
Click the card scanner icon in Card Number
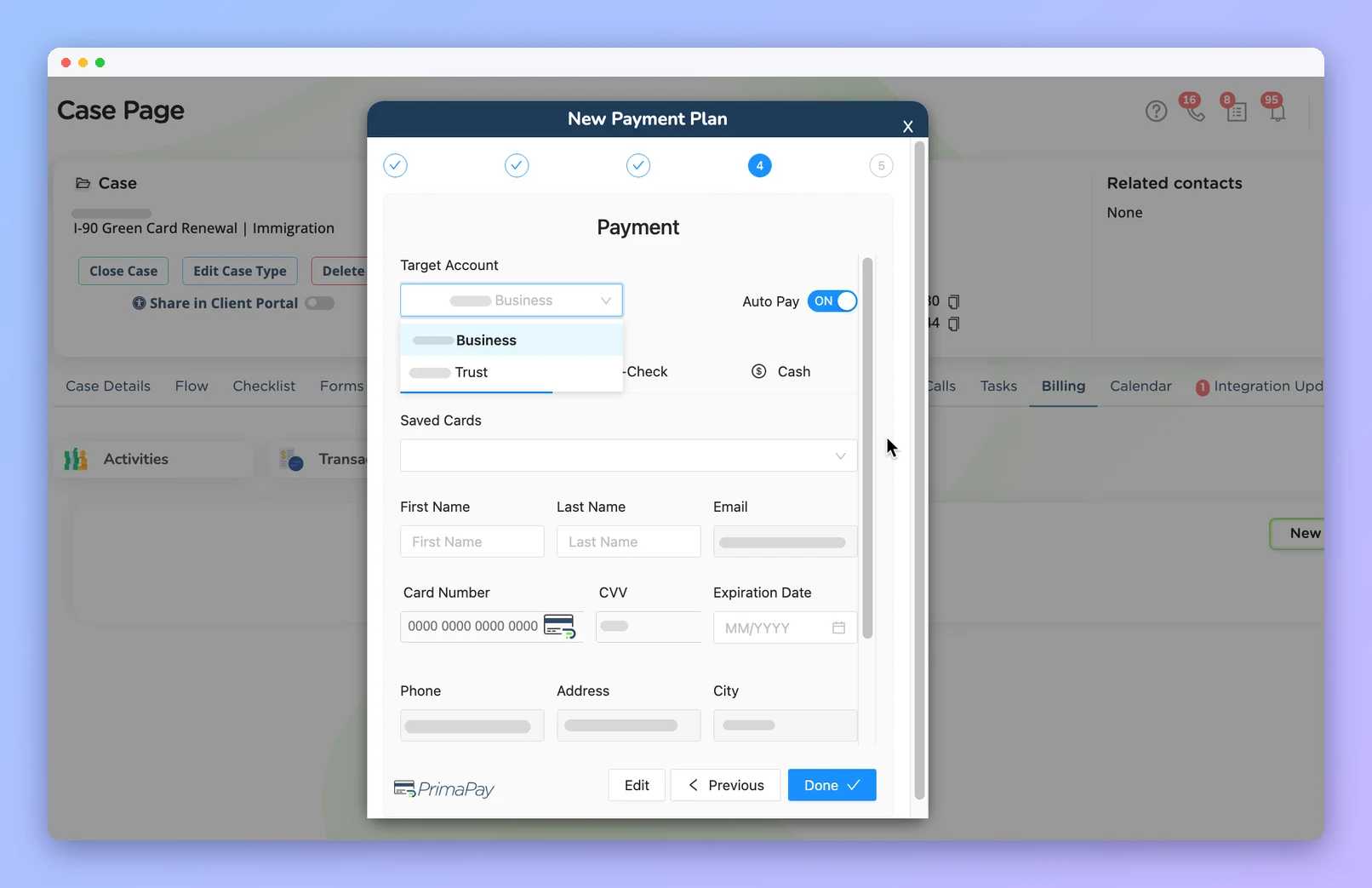(x=560, y=627)
